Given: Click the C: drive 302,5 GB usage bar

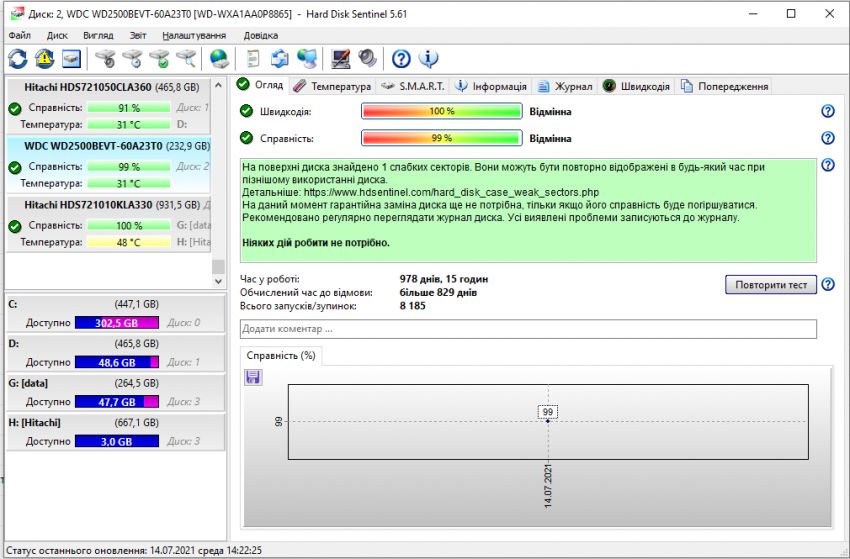Looking at the screenshot, I should pos(117,323).
